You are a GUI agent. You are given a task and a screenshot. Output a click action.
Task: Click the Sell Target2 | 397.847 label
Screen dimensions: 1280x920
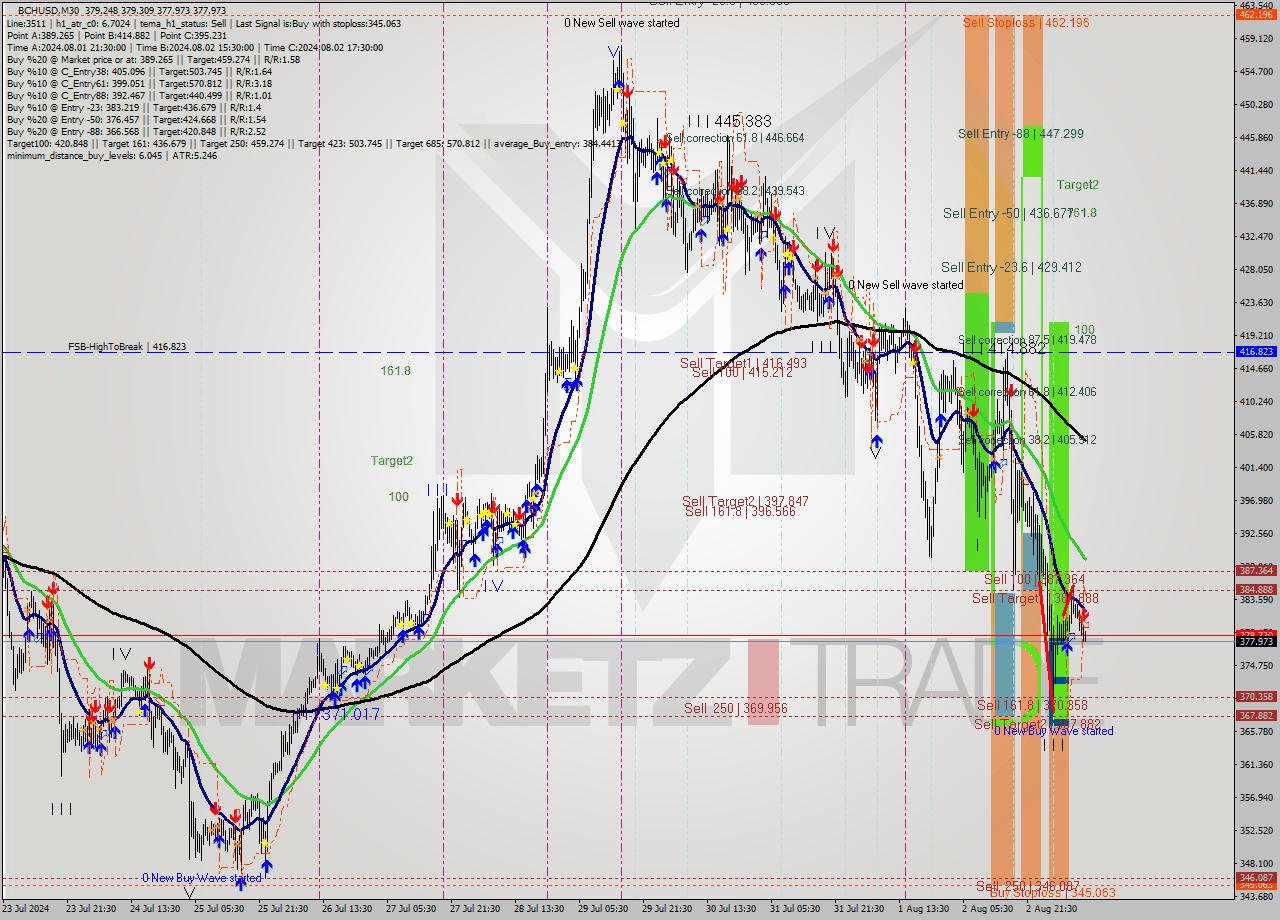click(745, 501)
